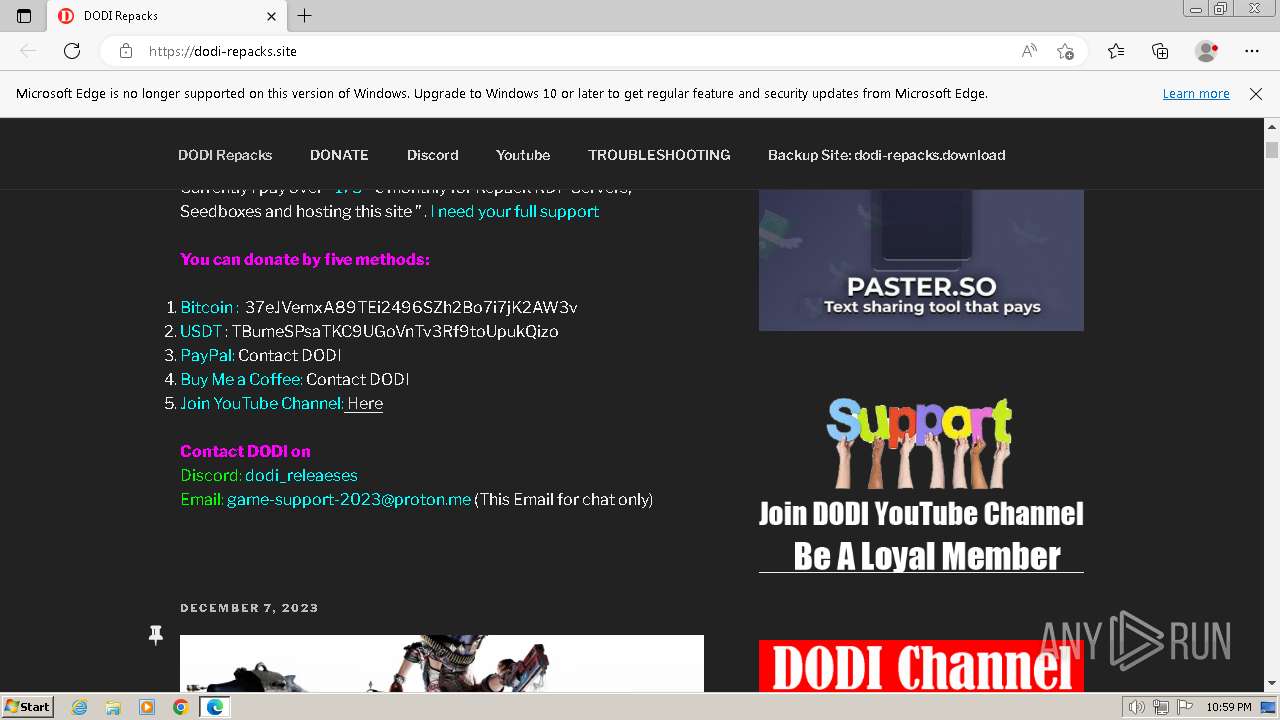Dismiss the Edge support notification bar
The width and height of the screenshot is (1280, 720).
[1256, 94]
